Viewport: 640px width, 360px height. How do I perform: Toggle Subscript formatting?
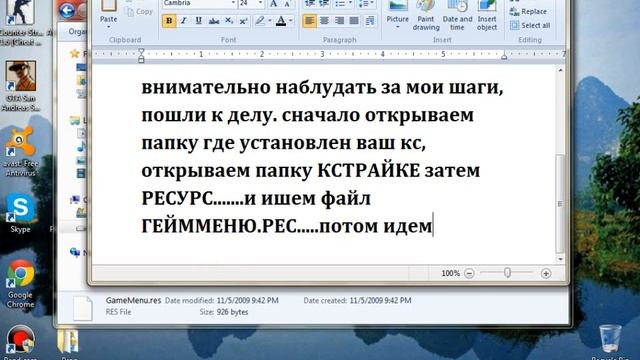[229, 21]
